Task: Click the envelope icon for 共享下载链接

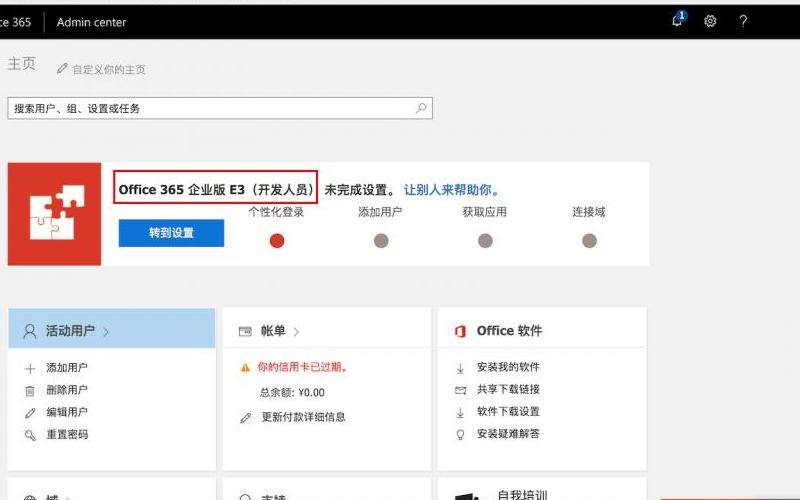Action: click(460, 390)
